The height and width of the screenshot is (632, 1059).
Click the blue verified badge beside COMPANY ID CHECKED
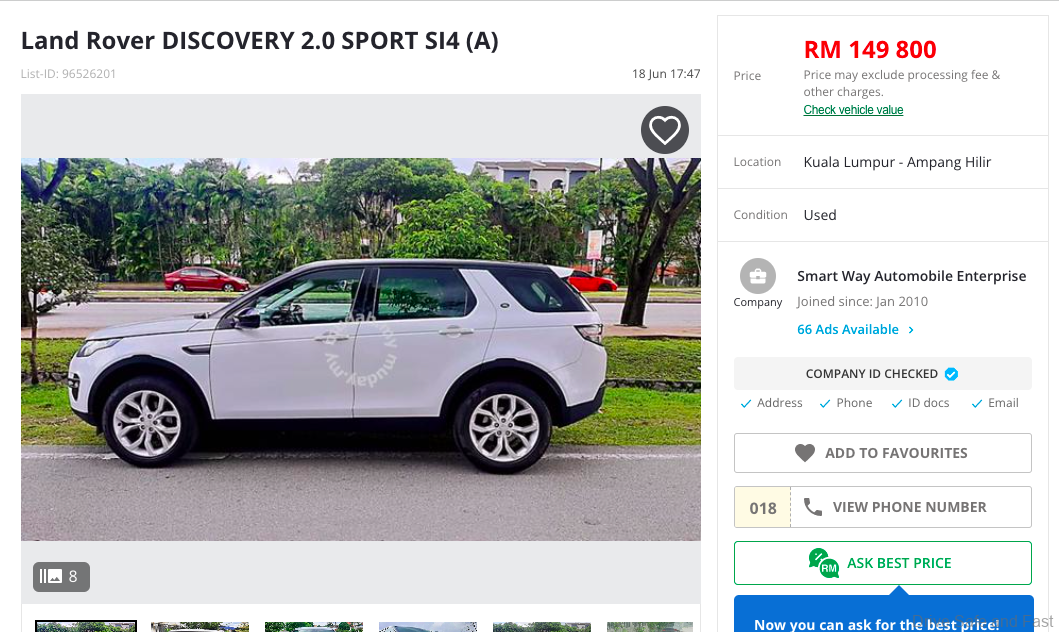click(x=951, y=374)
